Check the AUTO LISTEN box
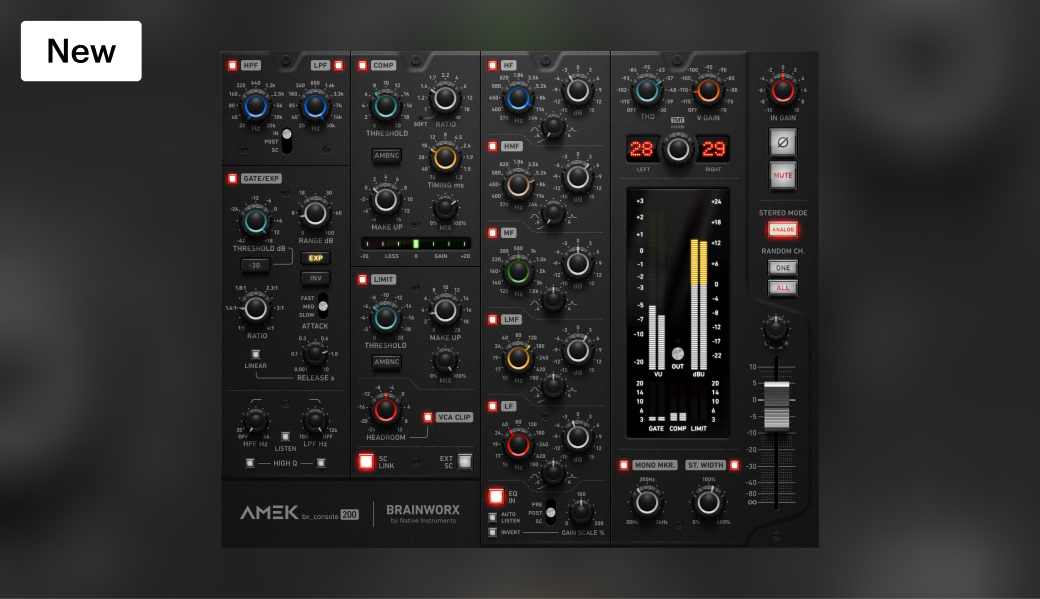This screenshot has width=1040, height=599. pyautogui.click(x=492, y=517)
